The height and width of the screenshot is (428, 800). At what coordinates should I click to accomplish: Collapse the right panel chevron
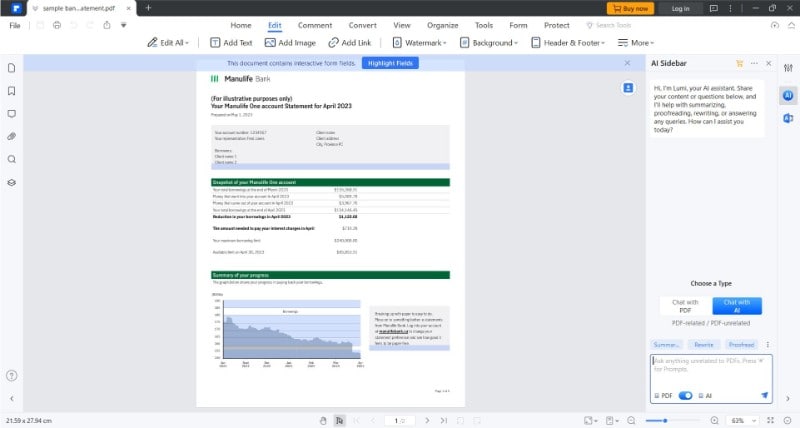788,399
